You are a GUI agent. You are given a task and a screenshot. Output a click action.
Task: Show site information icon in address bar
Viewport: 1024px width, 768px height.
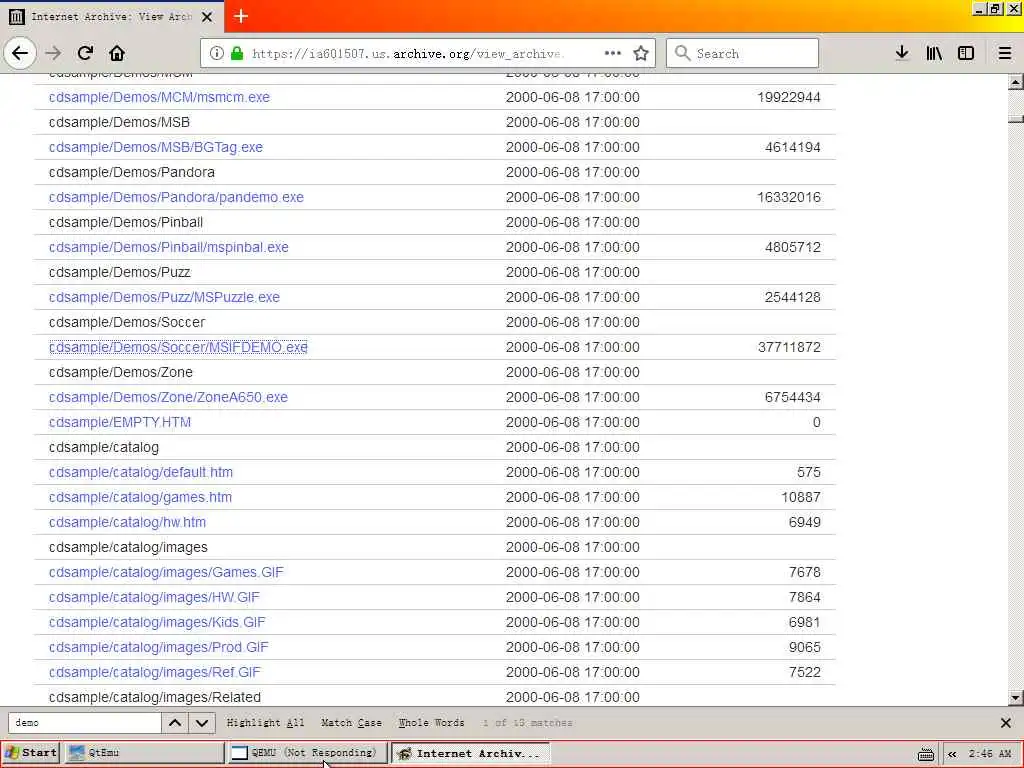tap(217, 54)
